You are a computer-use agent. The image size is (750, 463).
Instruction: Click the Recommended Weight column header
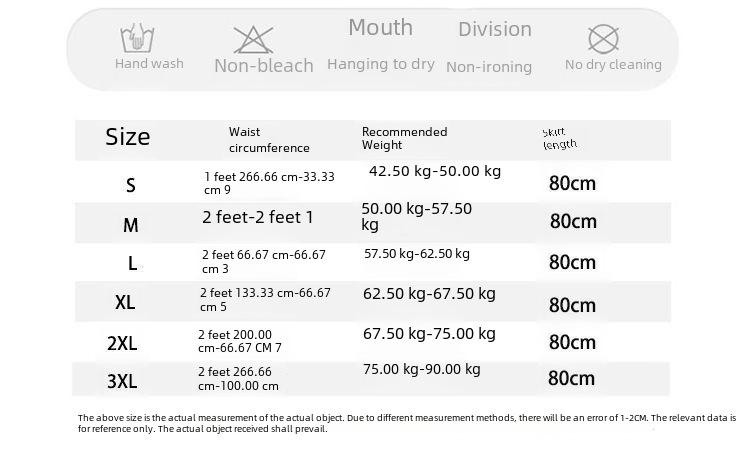coord(405,138)
